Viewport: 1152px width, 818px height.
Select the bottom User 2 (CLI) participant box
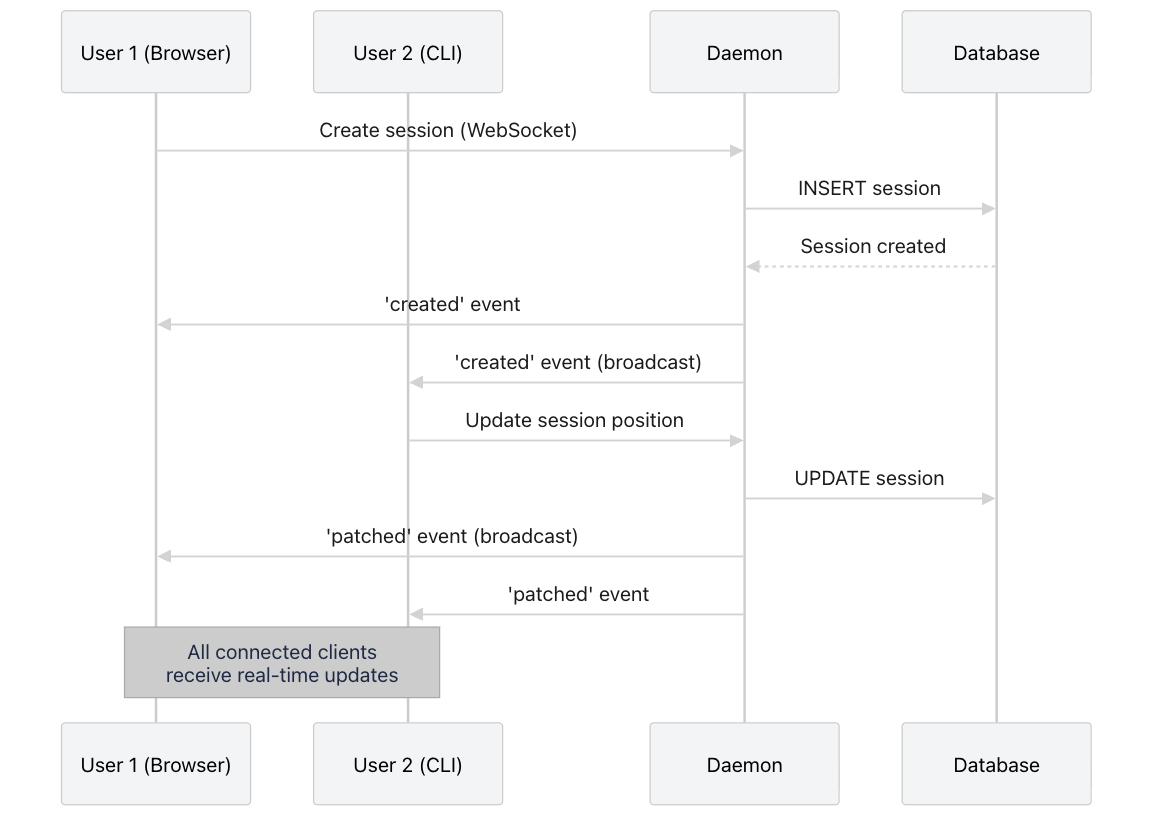(408, 765)
